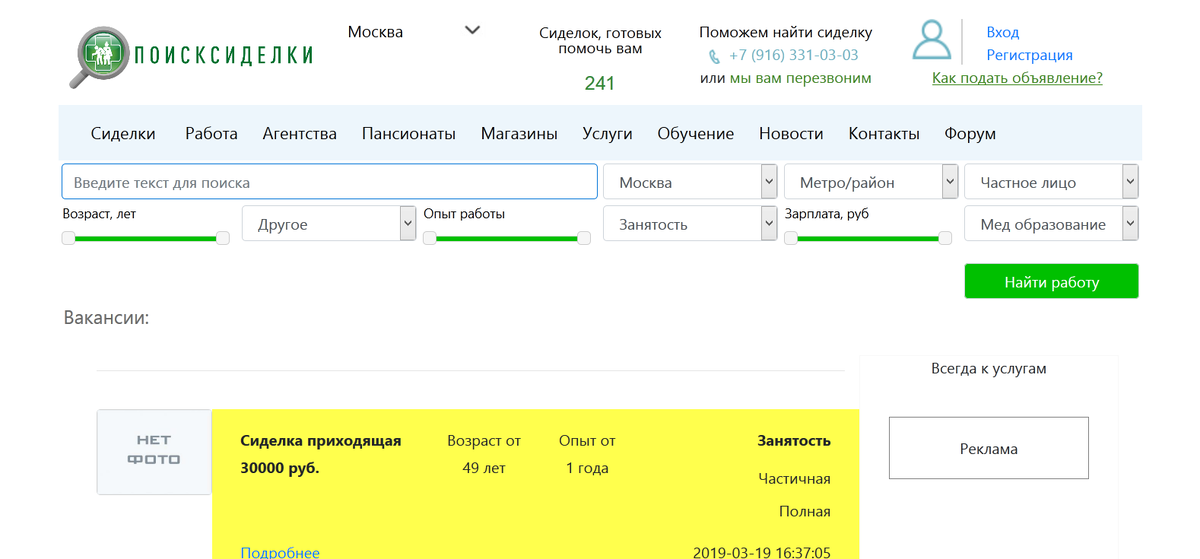This screenshot has width=1200, height=559.
Task: Open the Мед образование dropdown
Action: 1051,224
